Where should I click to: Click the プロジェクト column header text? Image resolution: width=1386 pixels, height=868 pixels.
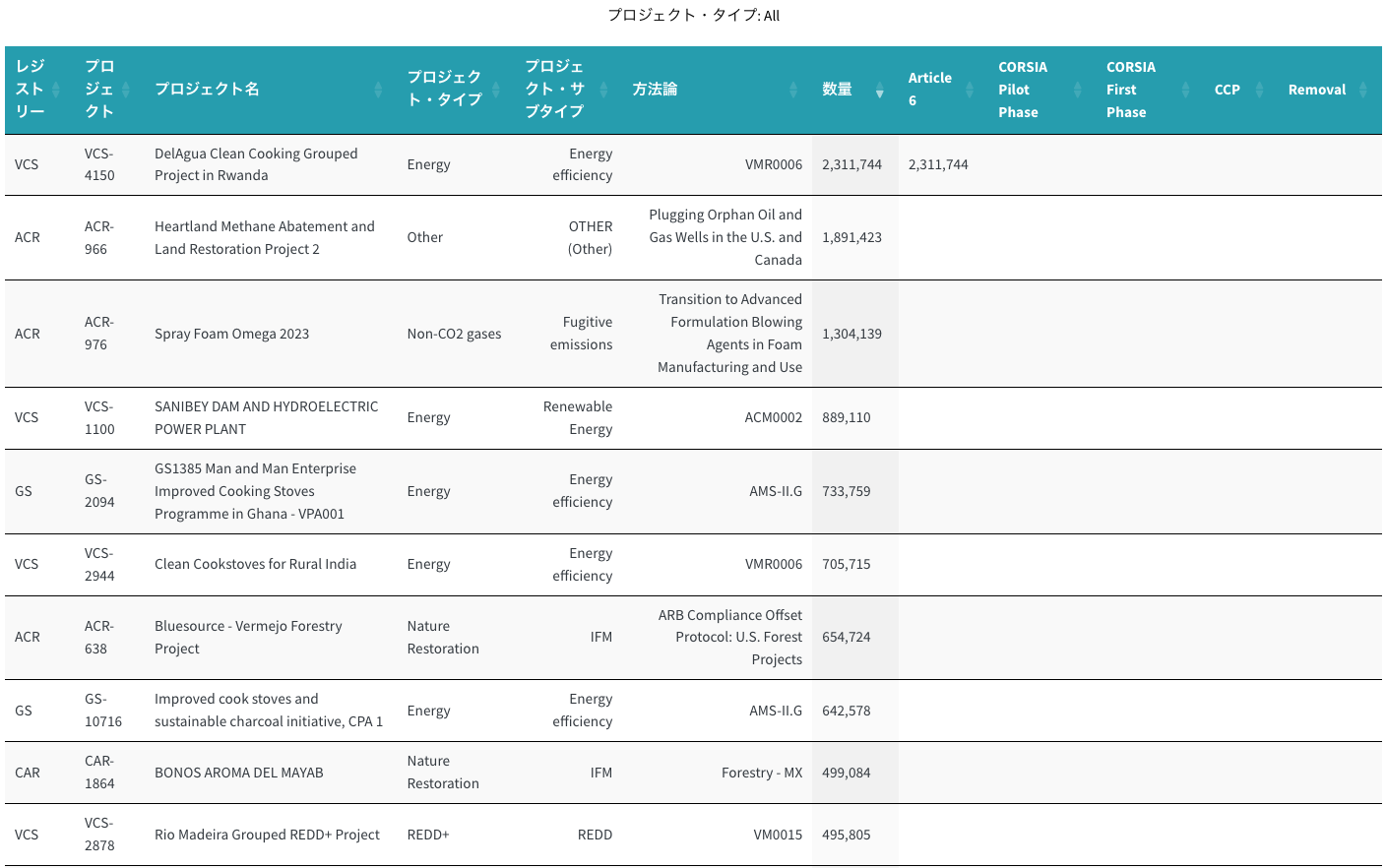click(99, 90)
